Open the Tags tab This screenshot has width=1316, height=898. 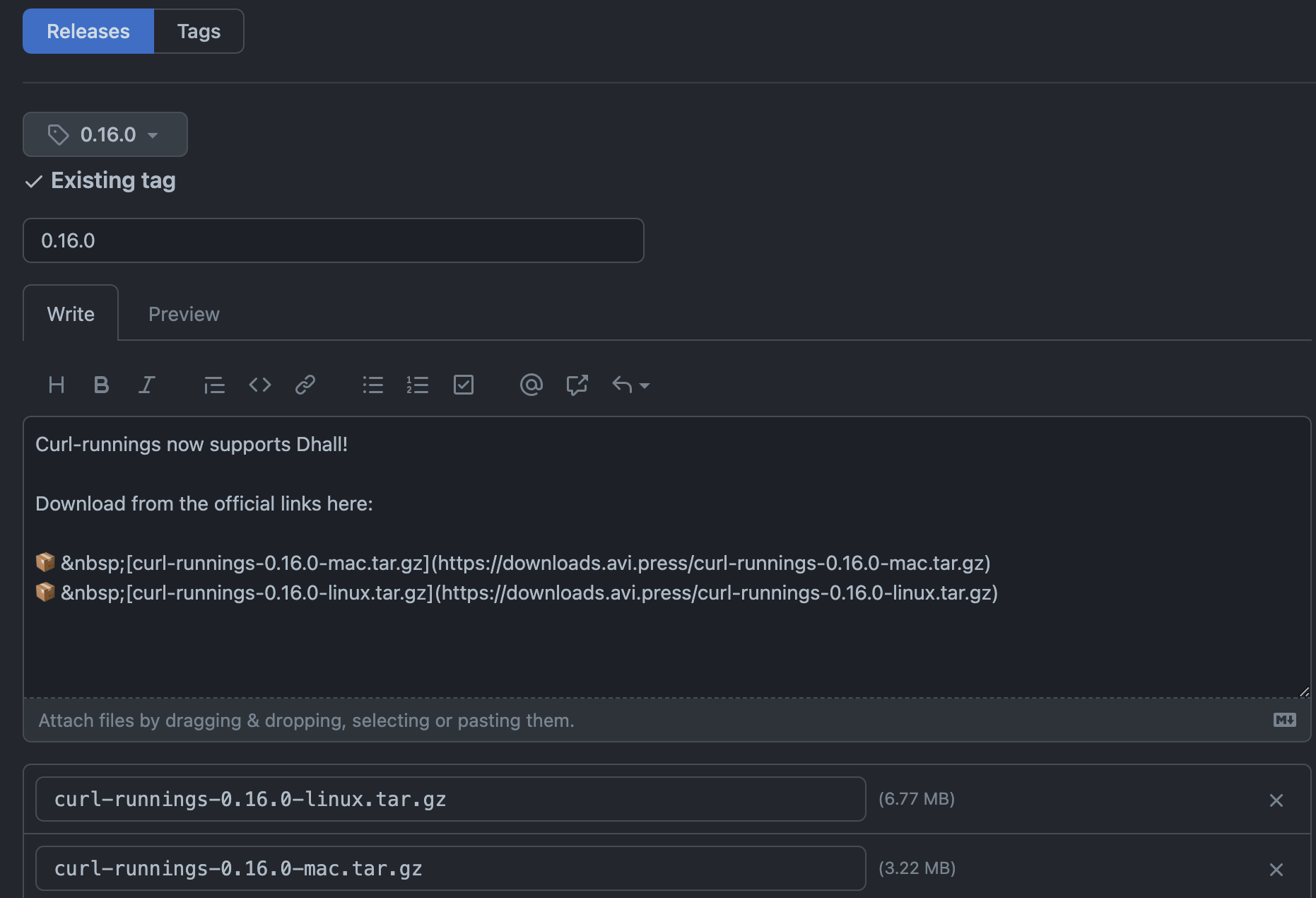pyautogui.click(x=199, y=31)
